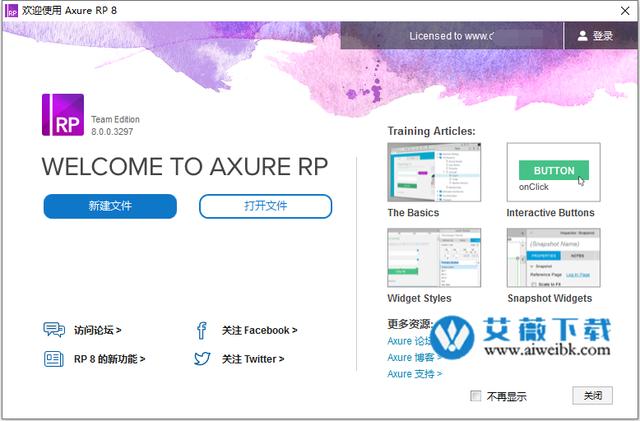Open the 关注 Facebook link
640x421 pixels.
pos(260,330)
